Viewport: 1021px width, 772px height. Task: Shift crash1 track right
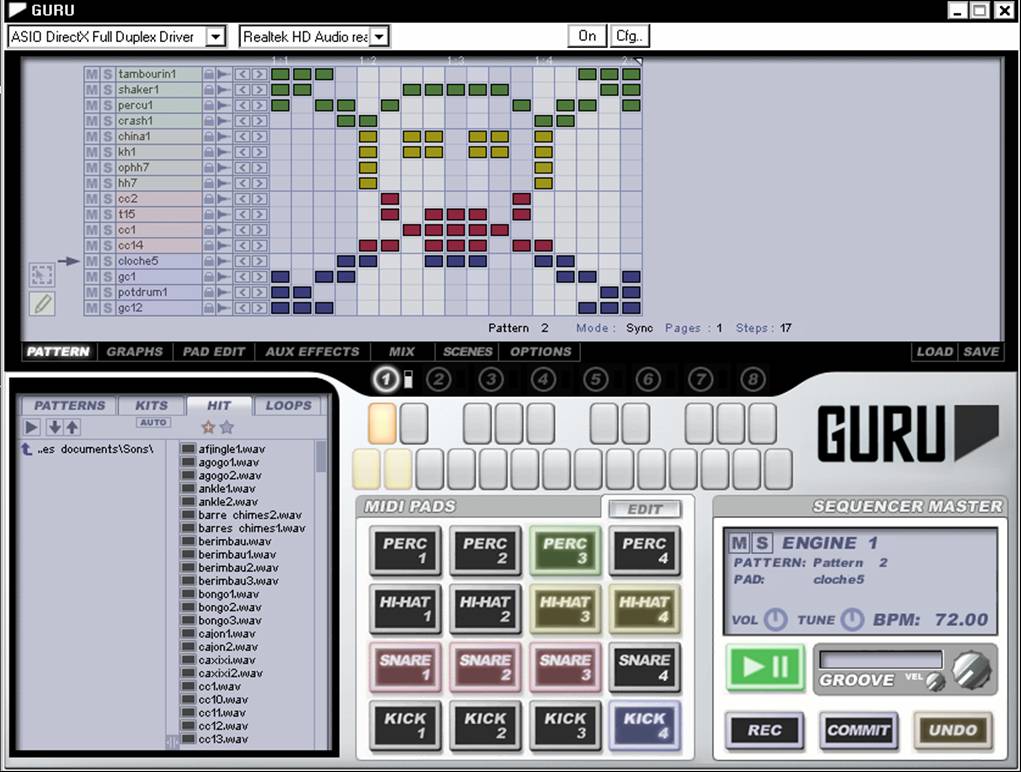[x=259, y=121]
